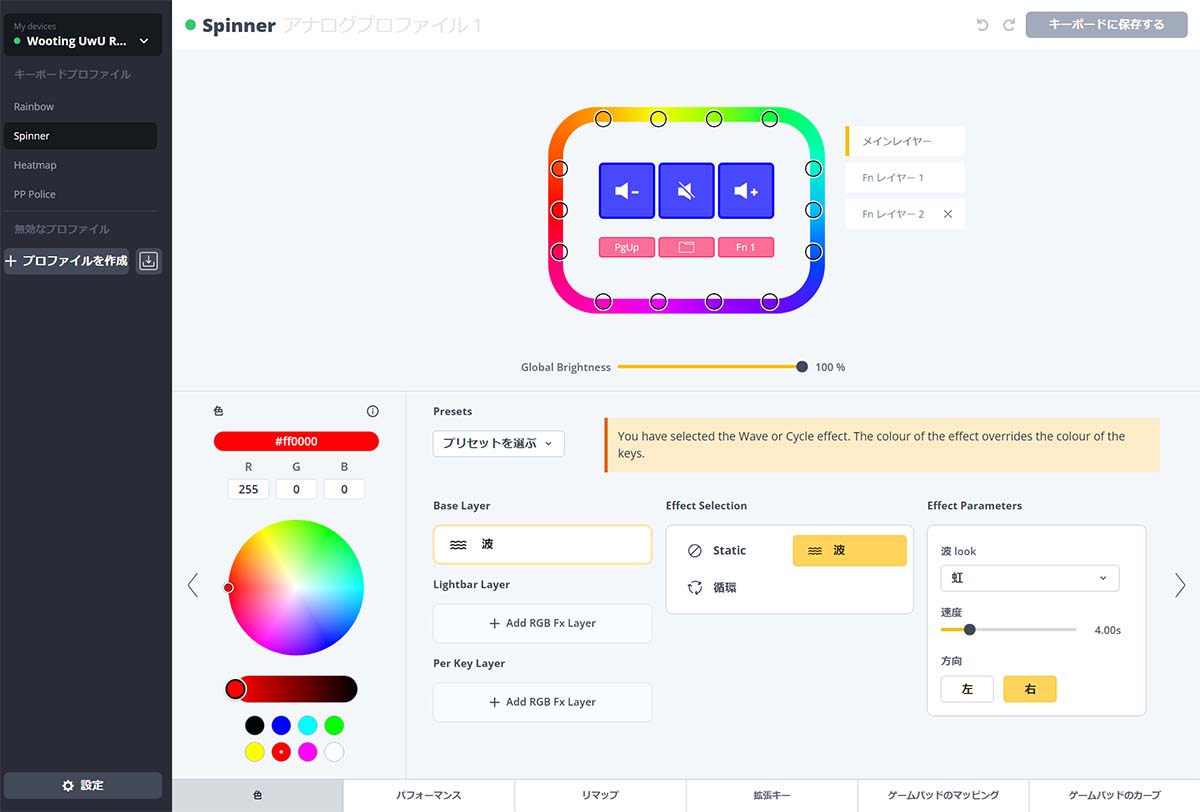Screen dimensions: 1200x812
Task: Remove Fn レイヤー 2 with X icon
Action: point(947,214)
